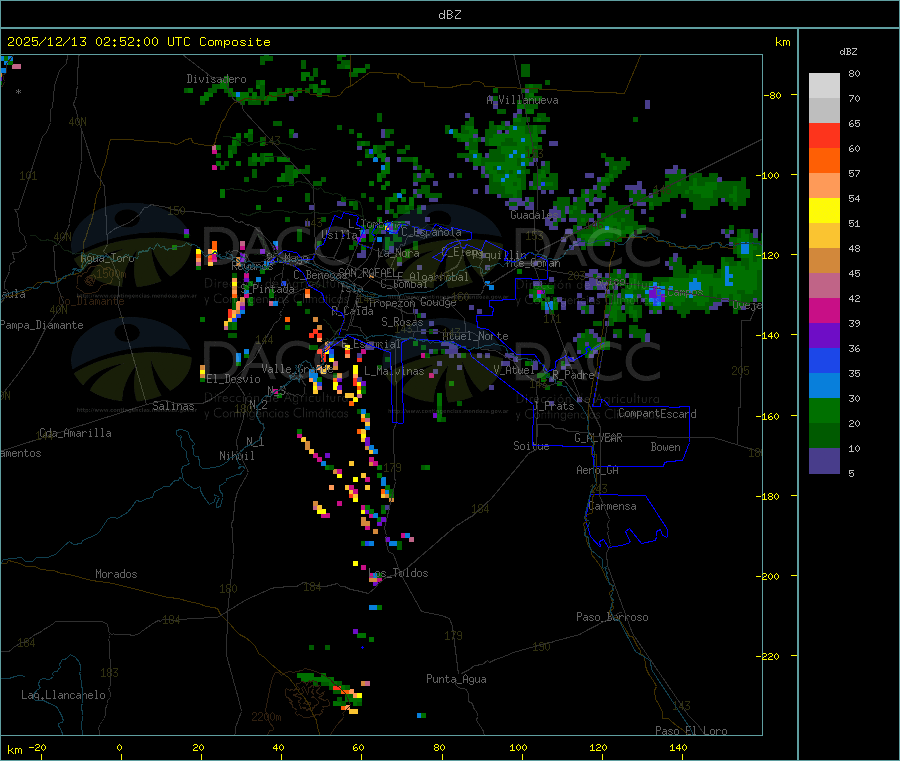This screenshot has height=761, width=900.
Task: Click the purple 39 dBZ legend band
Action: pos(824,336)
